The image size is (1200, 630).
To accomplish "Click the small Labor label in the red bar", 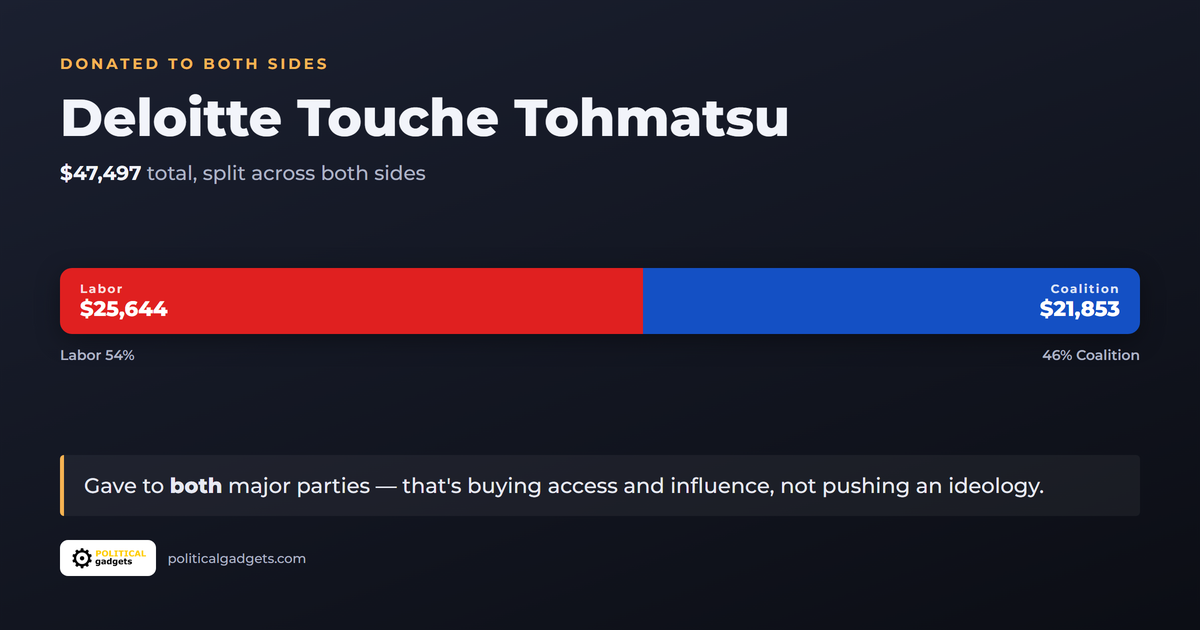I will pyautogui.click(x=101, y=289).
